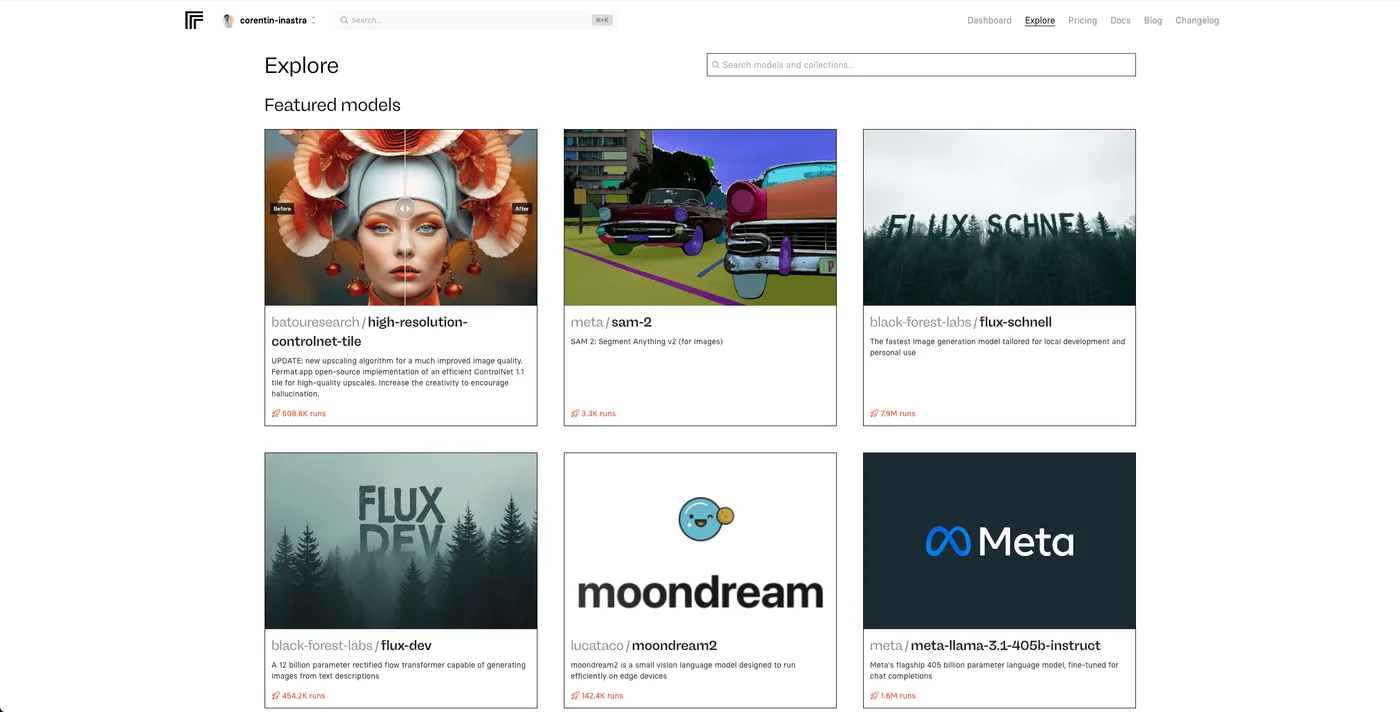Open the Pricing page
This screenshot has height=712, width=1400.
pyautogui.click(x=1082, y=20)
